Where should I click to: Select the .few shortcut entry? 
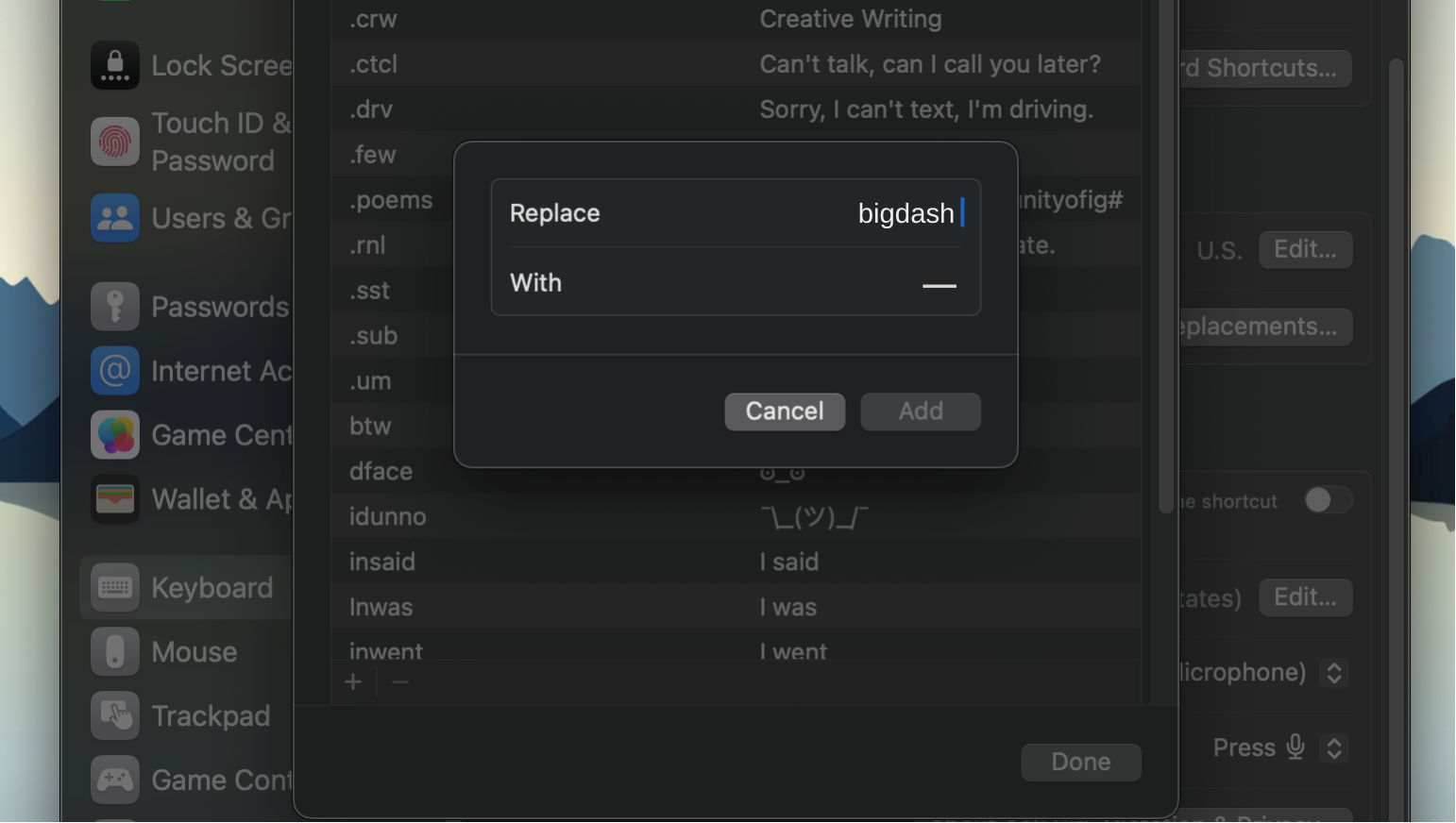pos(373,155)
